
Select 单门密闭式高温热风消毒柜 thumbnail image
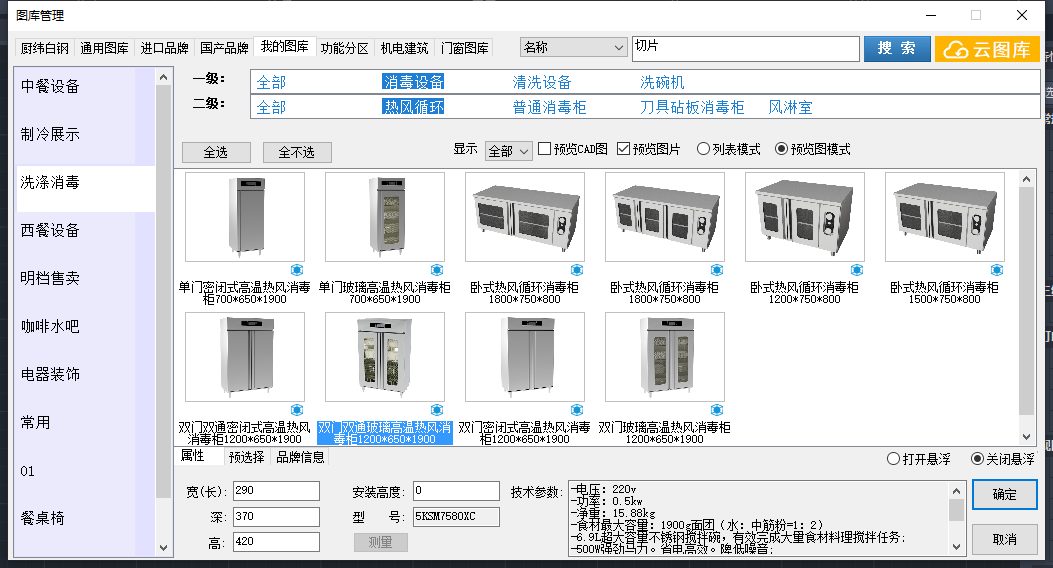[x=244, y=217]
